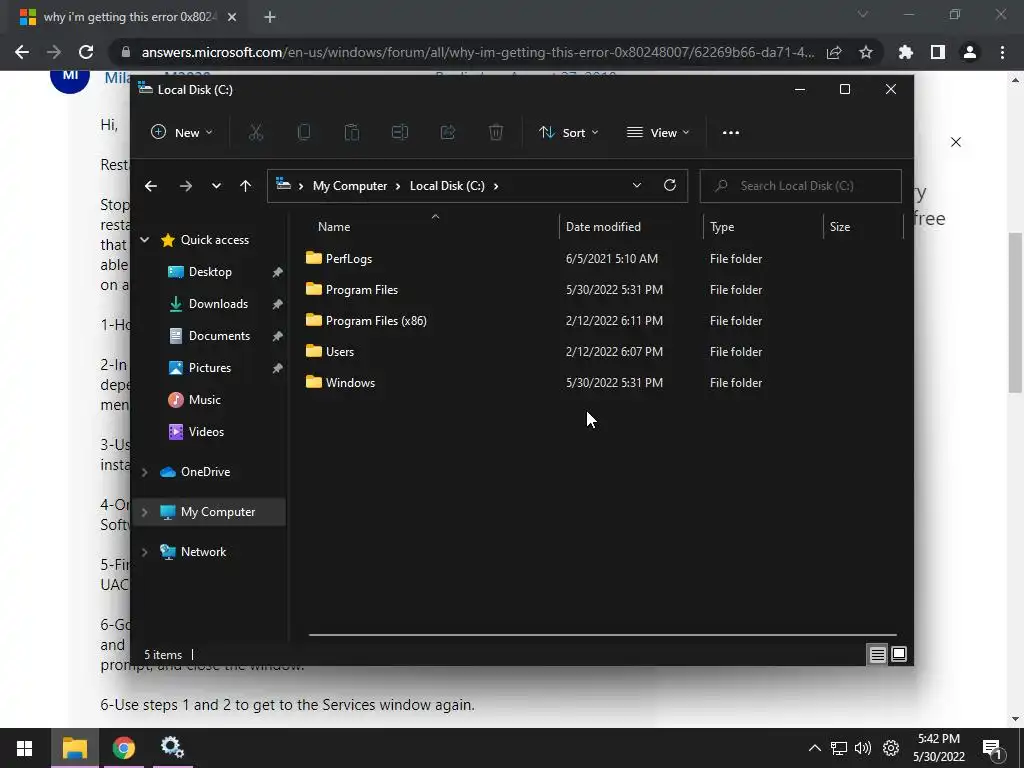1024x768 pixels.
Task: Collapse the Quick access tree
Action: 144,240
